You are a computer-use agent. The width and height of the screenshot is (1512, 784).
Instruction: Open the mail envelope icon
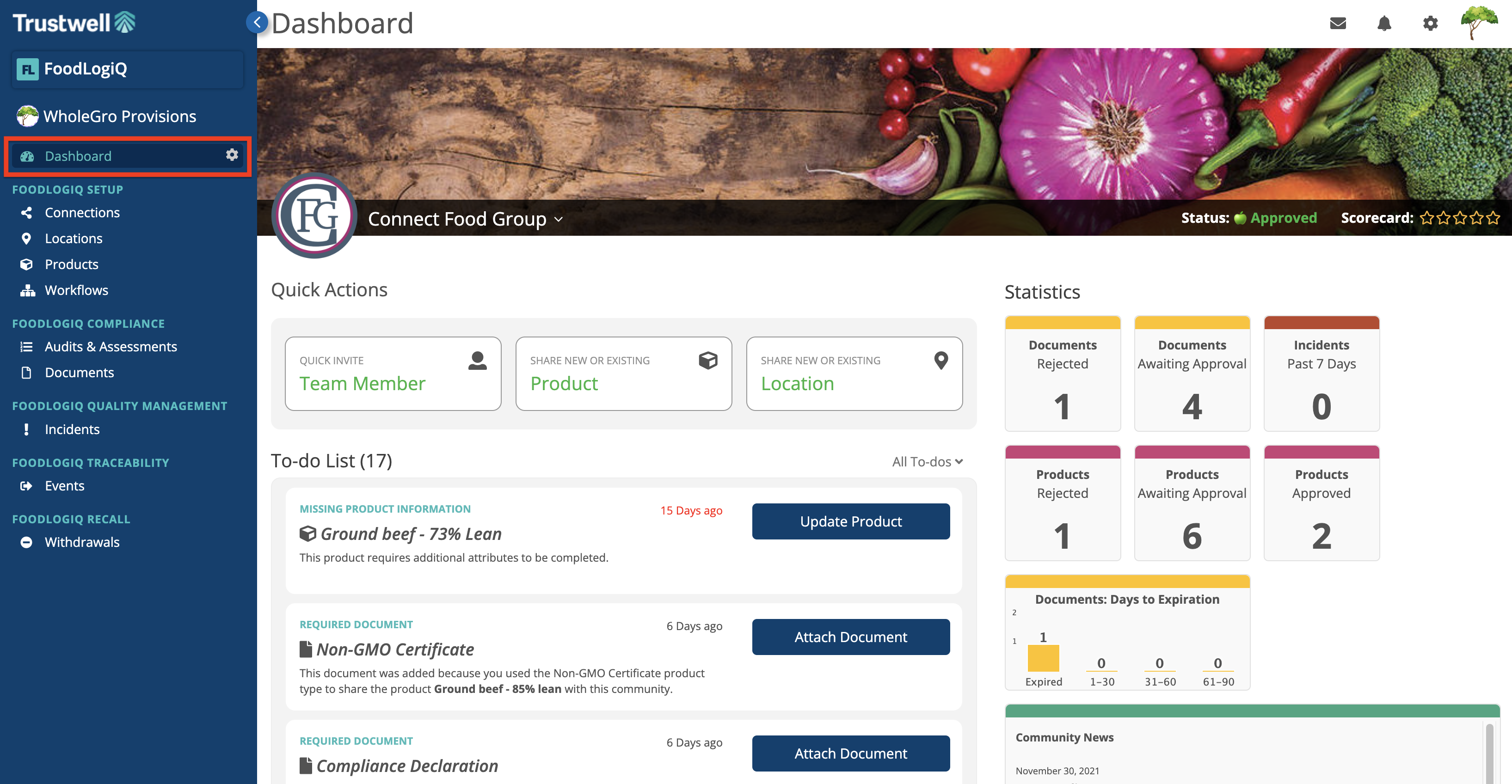[1338, 24]
